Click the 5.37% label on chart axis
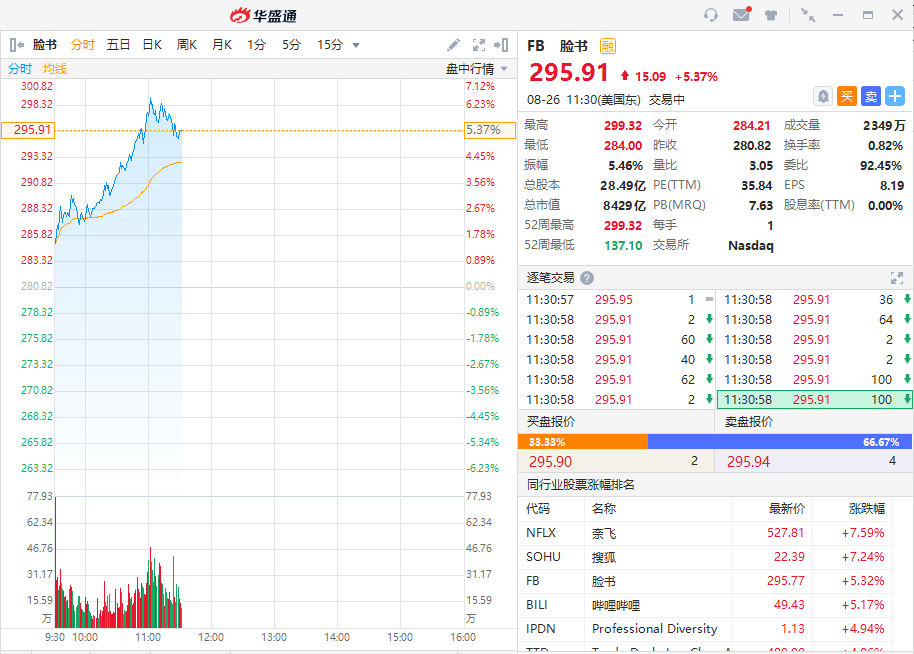 click(x=490, y=130)
